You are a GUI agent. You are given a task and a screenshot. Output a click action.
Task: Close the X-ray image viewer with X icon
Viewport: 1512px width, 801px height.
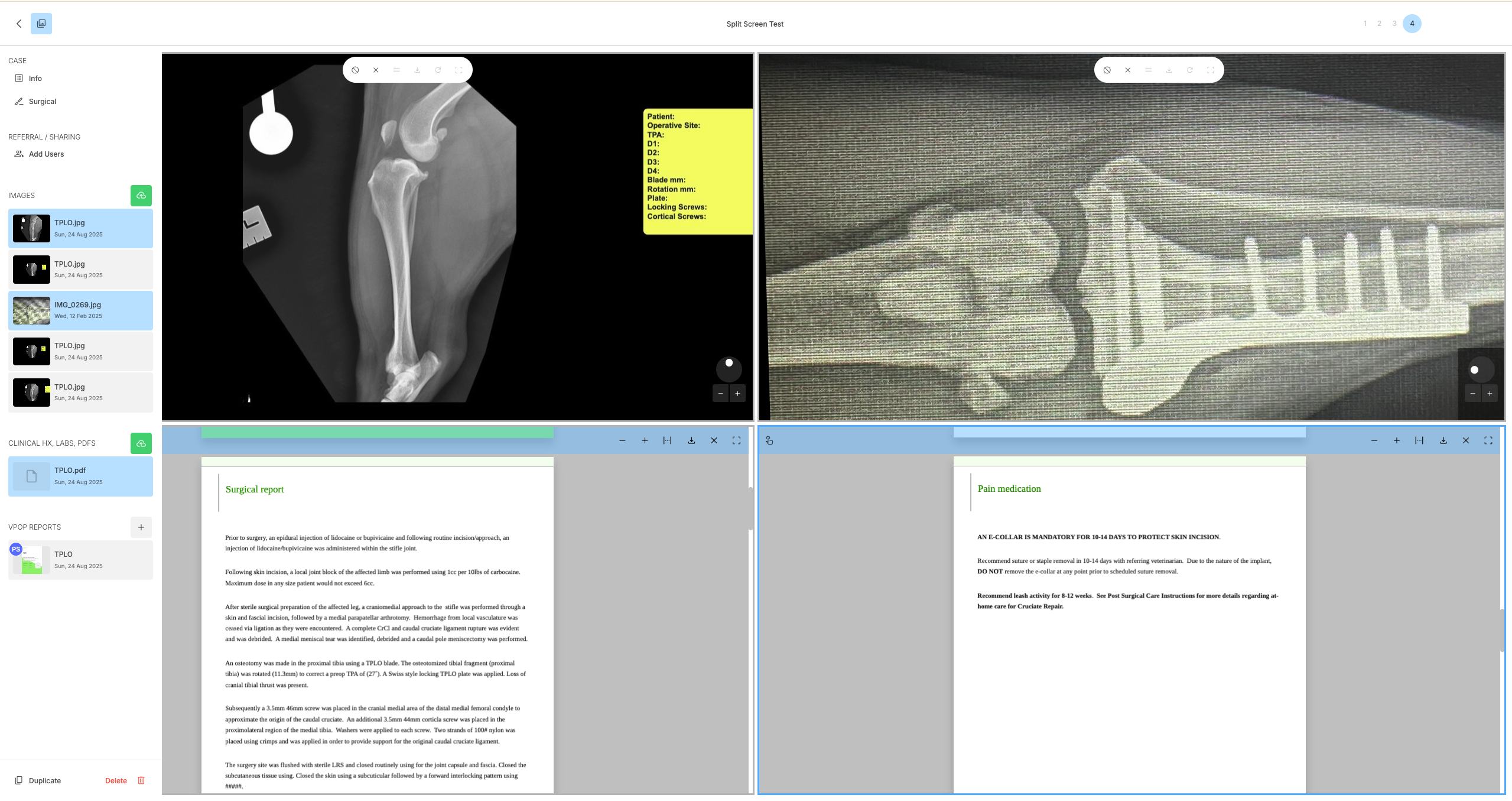click(x=376, y=70)
